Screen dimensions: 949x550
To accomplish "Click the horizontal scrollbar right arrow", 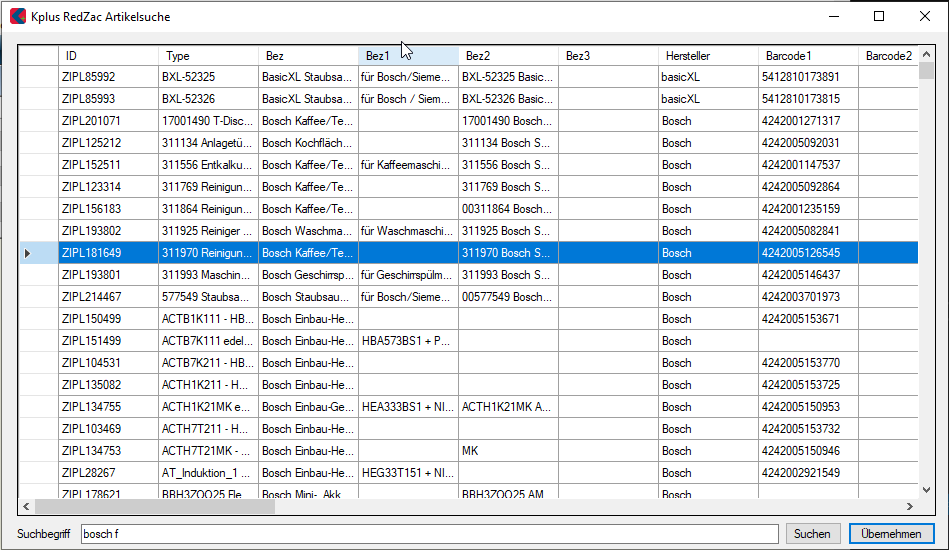I will (910, 506).
